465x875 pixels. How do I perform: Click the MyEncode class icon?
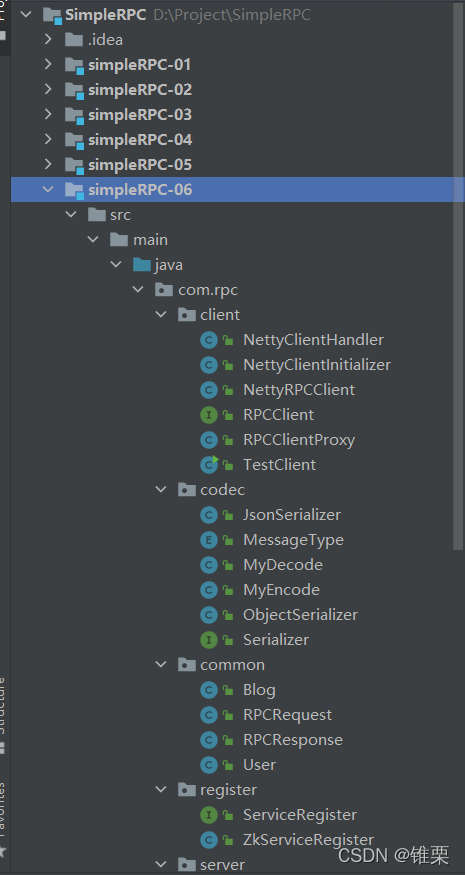[209, 590]
